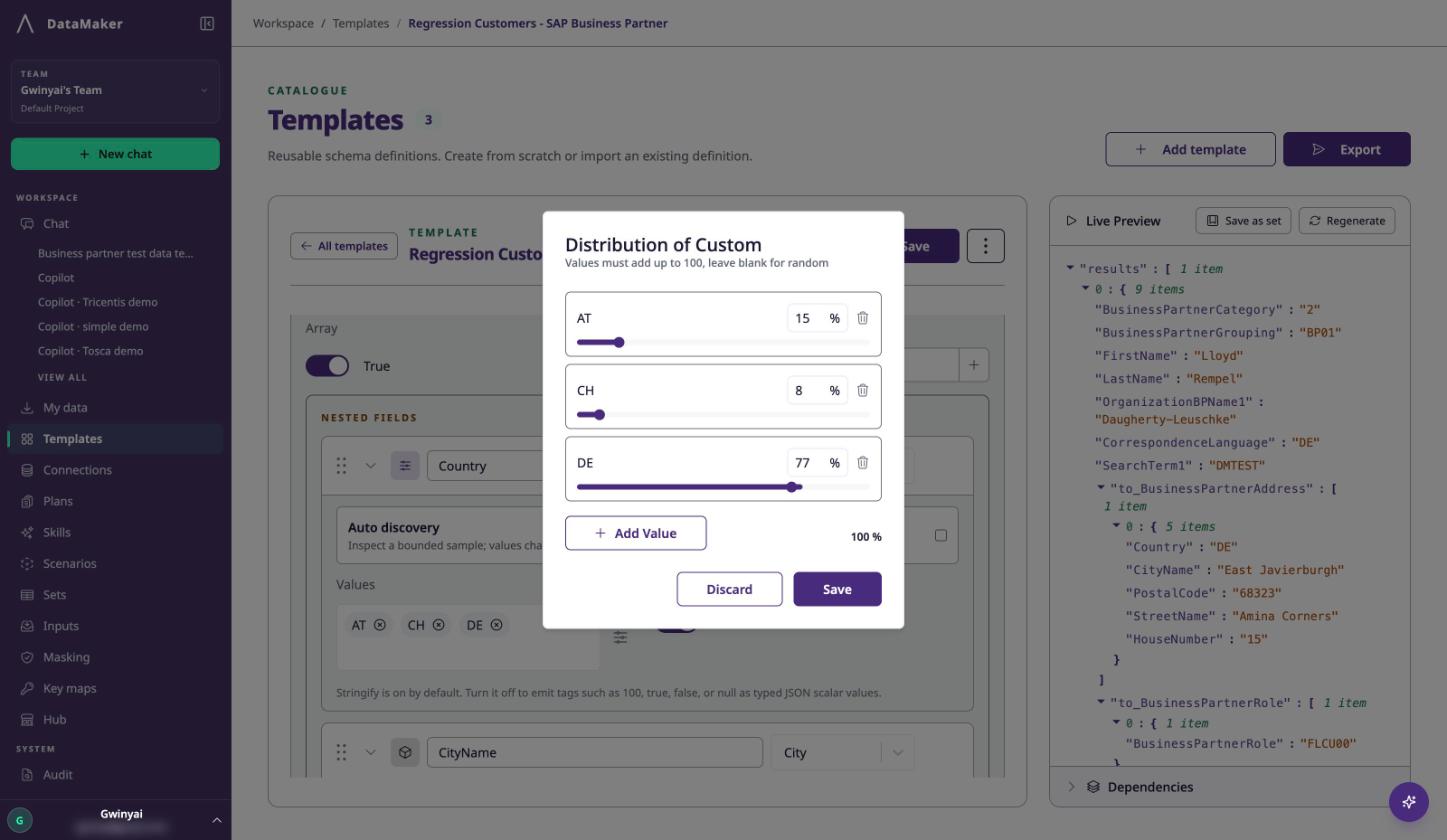Collapse the results array in preview

click(1070, 268)
